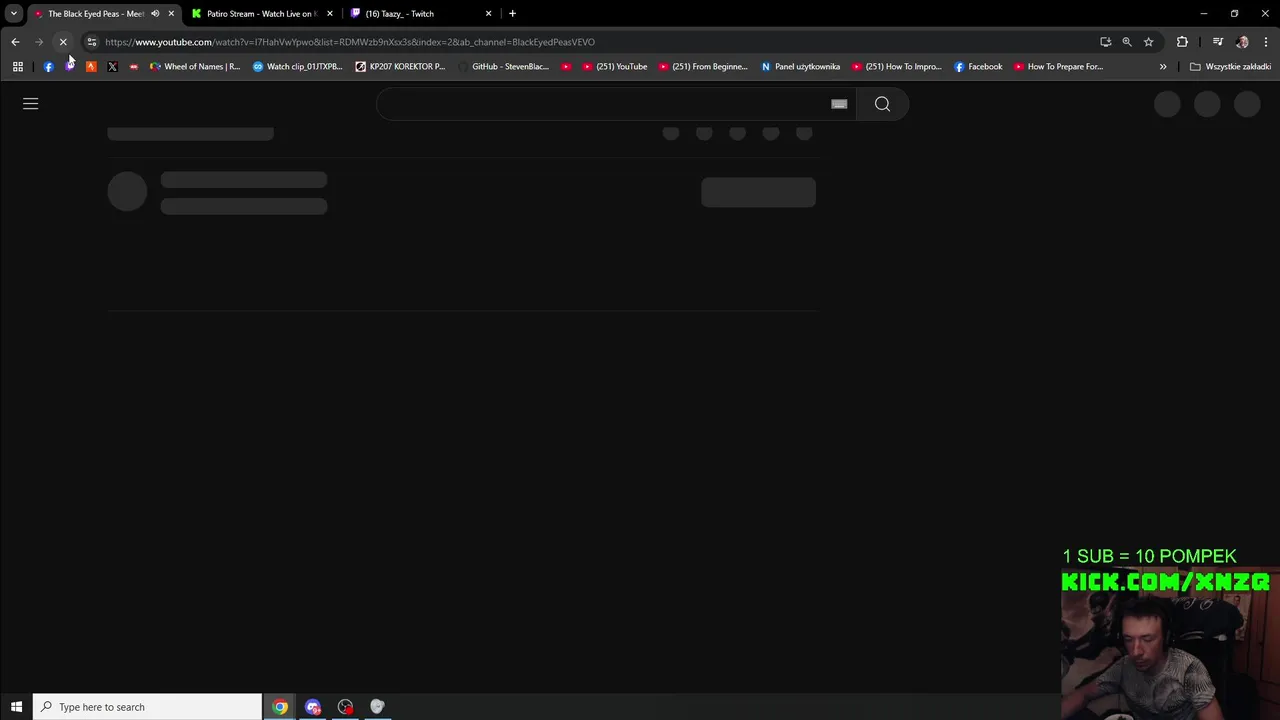This screenshot has width=1280, height=720.
Task: Open the Twitch icon bookmark
Action: pyautogui.click(x=70, y=67)
